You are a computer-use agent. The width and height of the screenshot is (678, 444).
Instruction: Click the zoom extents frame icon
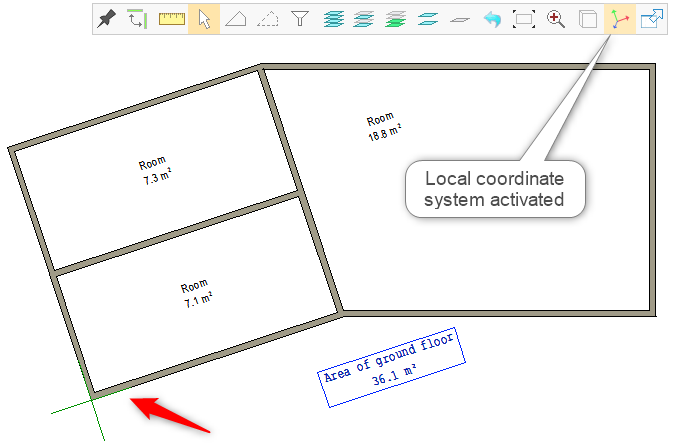pyautogui.click(x=523, y=19)
